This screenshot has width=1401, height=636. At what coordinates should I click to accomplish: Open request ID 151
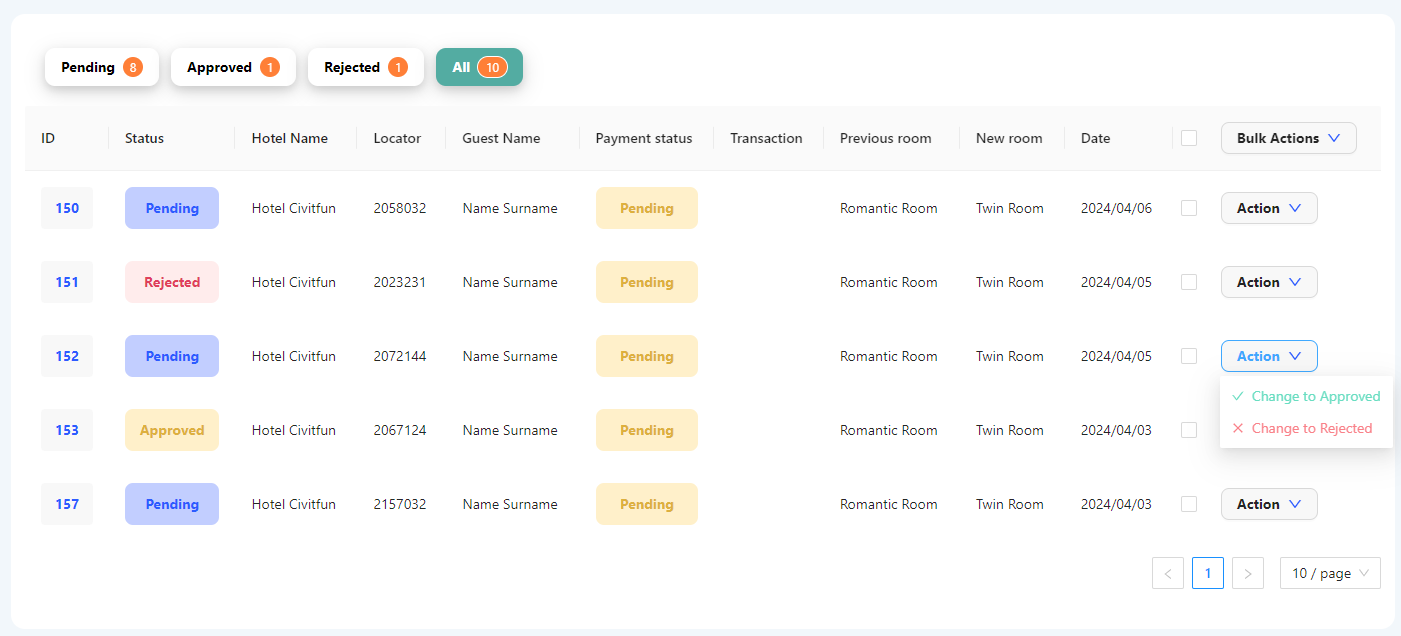(x=67, y=282)
